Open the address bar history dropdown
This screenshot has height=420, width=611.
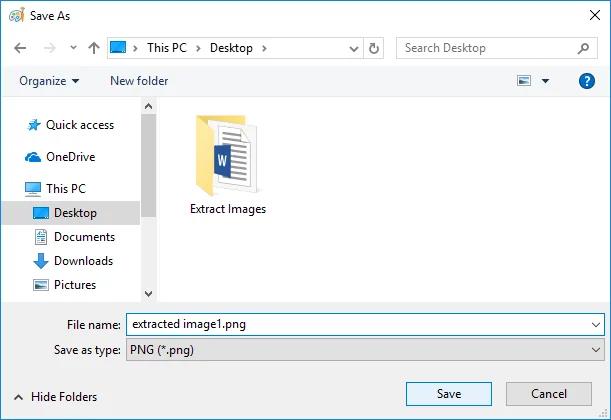click(x=354, y=49)
